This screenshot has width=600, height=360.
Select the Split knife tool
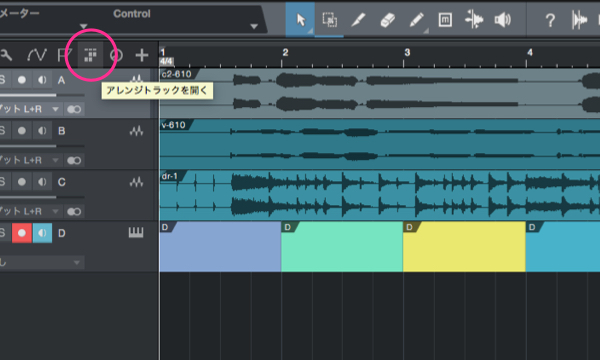point(358,20)
